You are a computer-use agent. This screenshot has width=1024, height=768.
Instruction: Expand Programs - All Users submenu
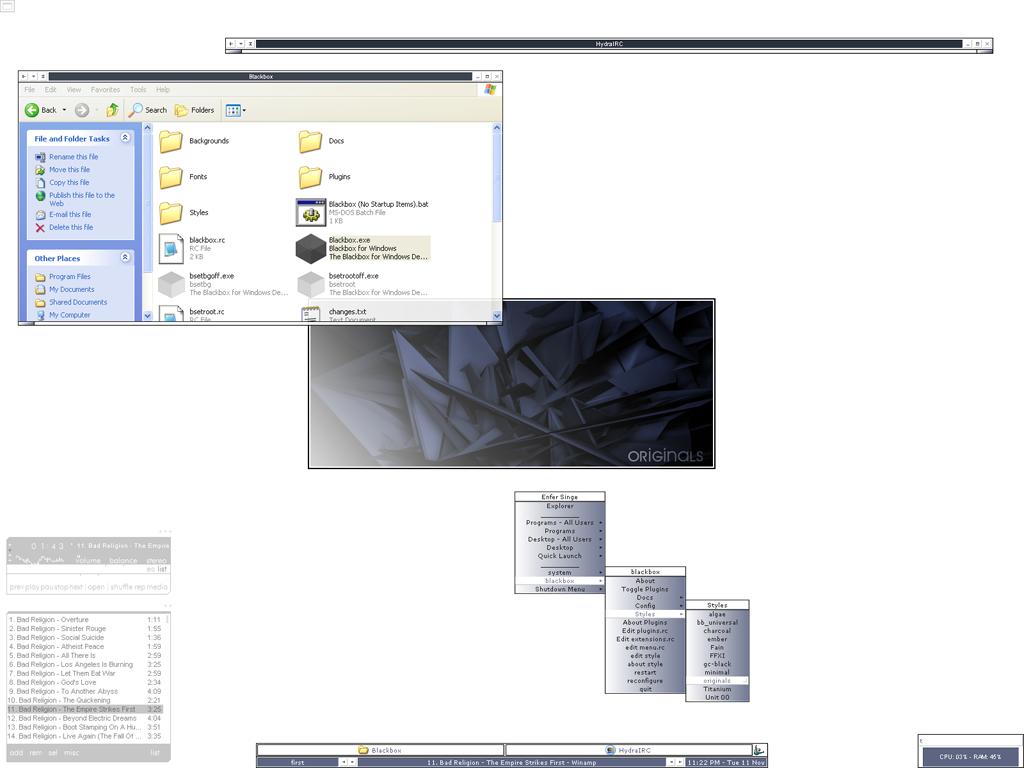click(x=560, y=522)
